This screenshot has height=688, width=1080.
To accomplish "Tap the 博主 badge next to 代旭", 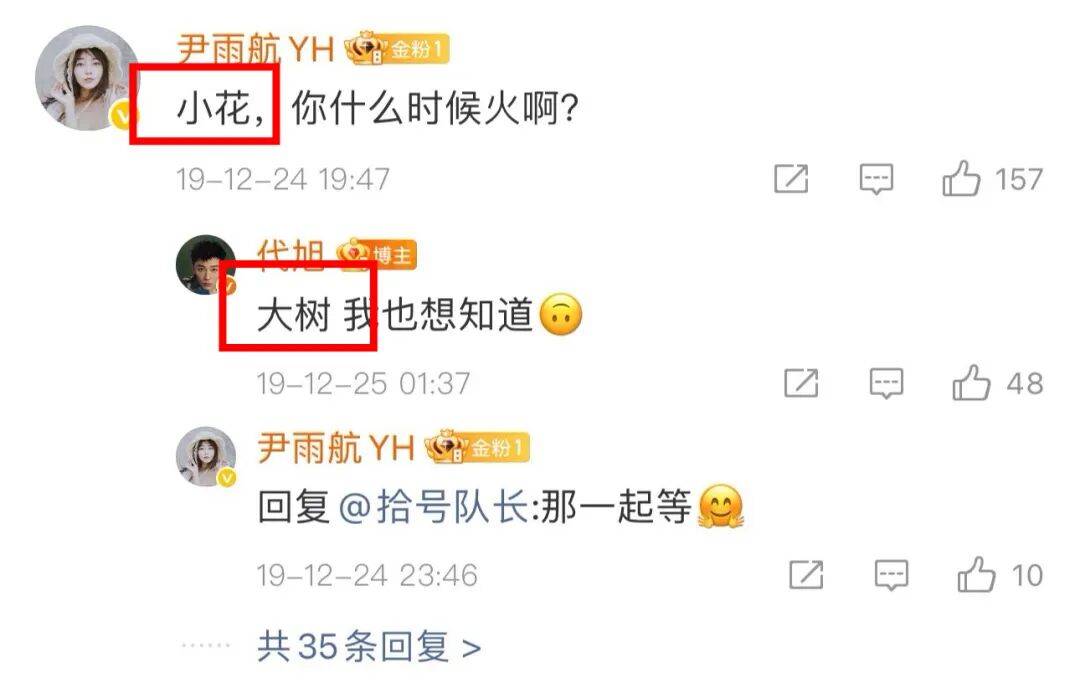I will (377, 255).
